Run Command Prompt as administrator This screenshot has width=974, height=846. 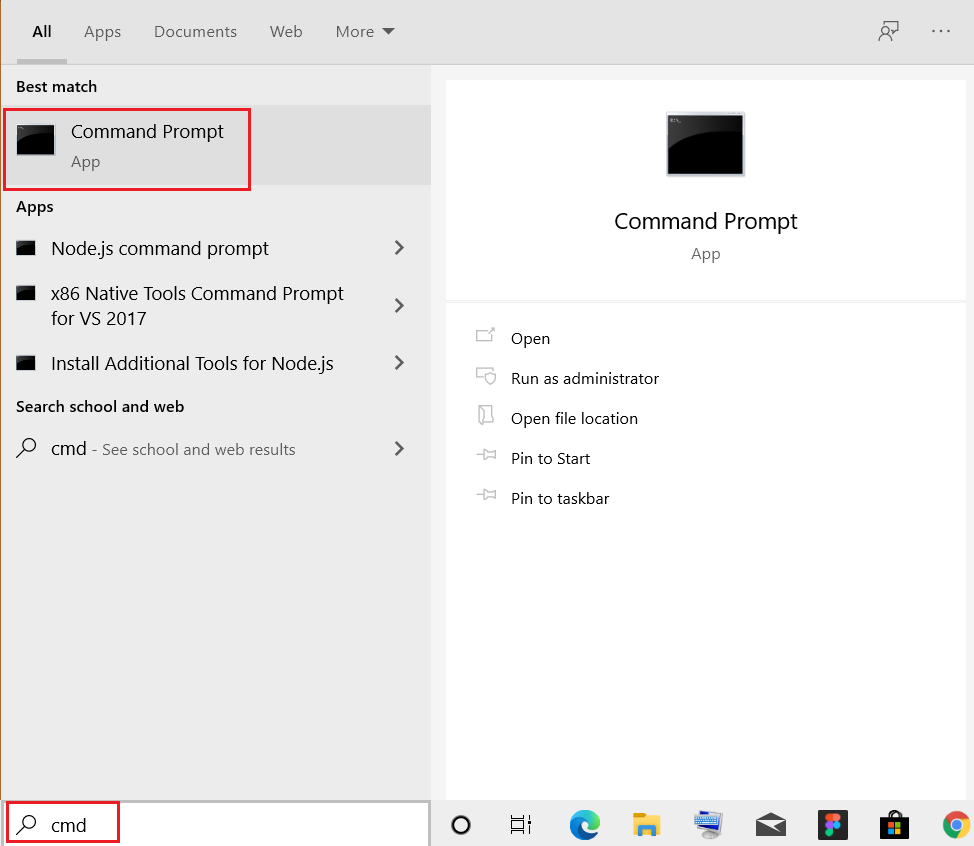coord(584,378)
